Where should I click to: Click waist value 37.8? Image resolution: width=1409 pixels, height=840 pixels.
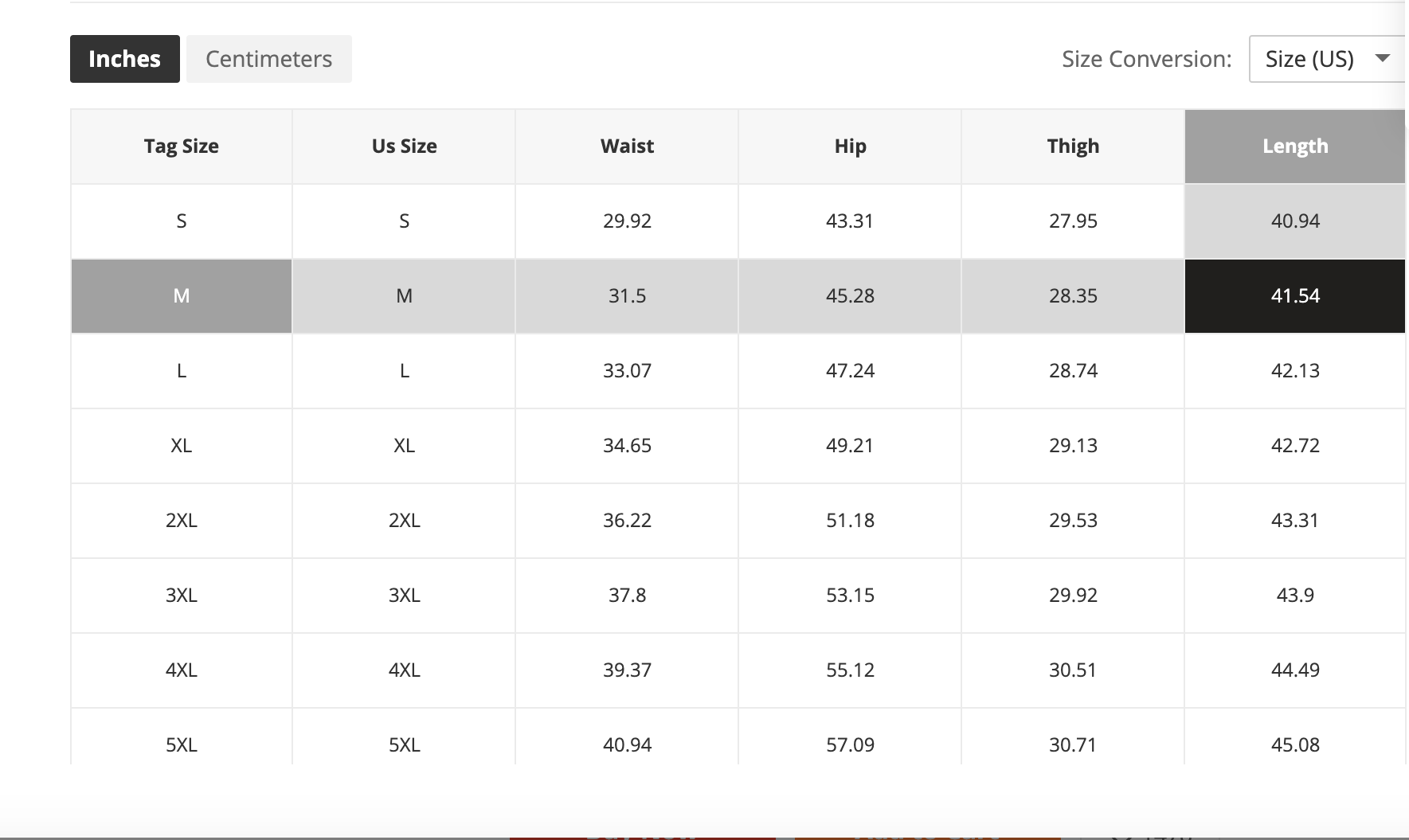click(627, 596)
